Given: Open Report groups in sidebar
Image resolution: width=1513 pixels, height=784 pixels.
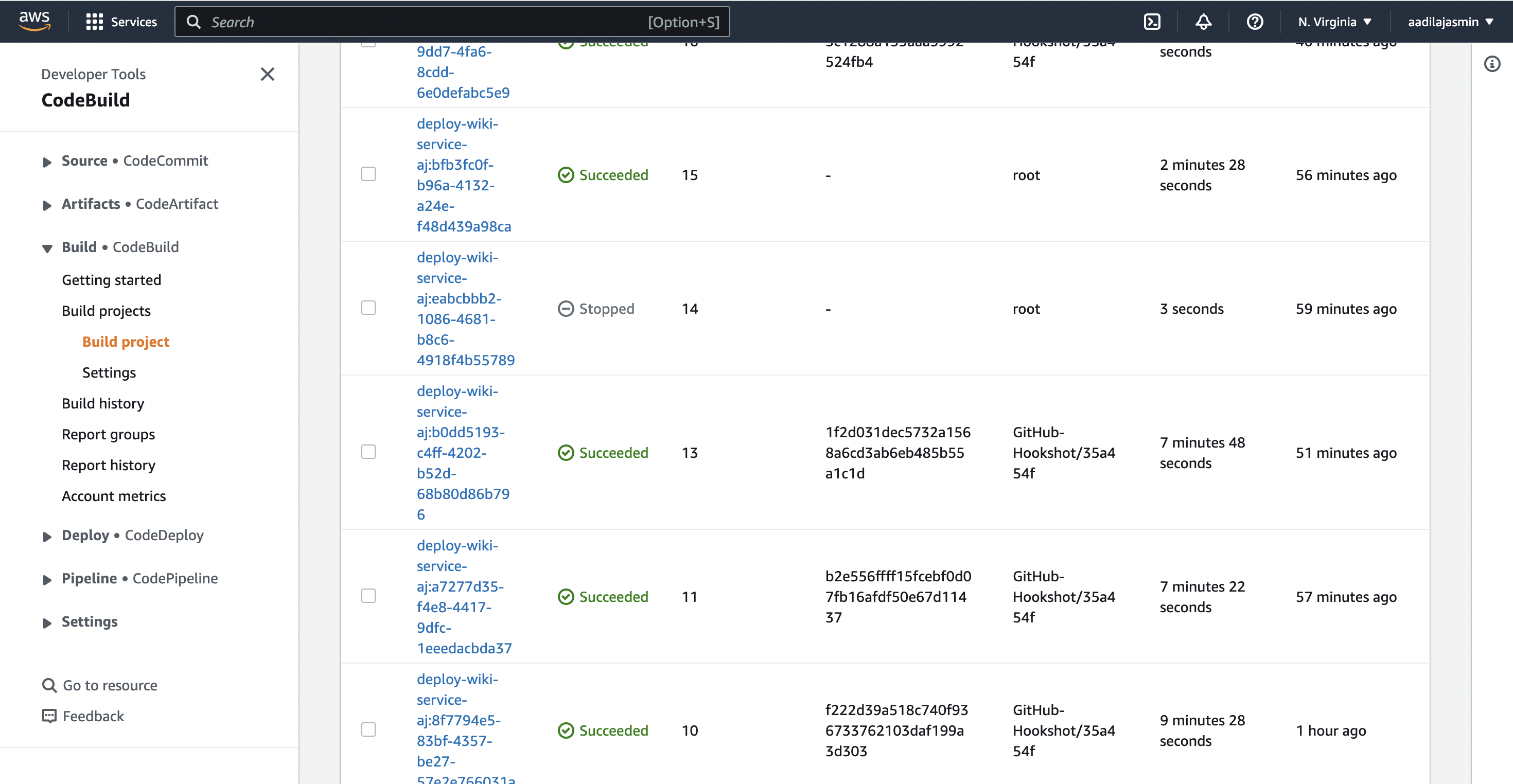Looking at the screenshot, I should [108, 435].
